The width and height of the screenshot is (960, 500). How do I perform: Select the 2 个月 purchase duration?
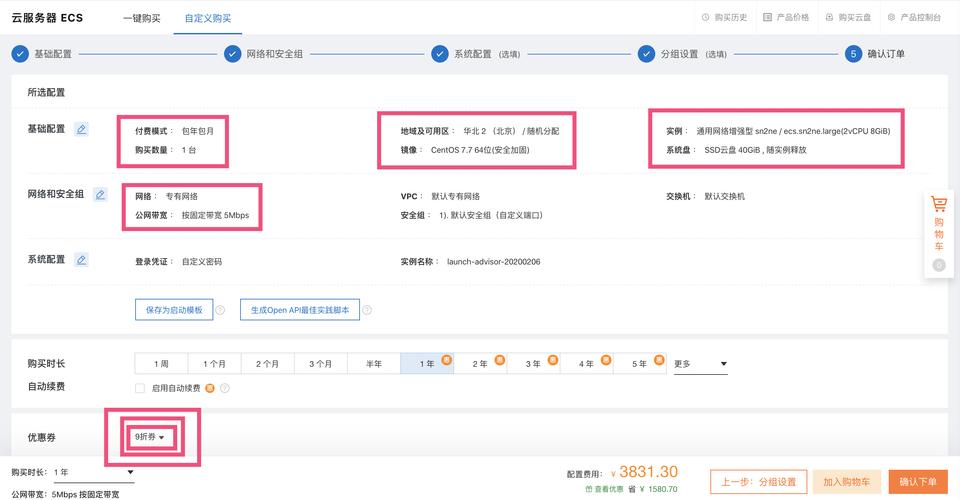coord(268,364)
